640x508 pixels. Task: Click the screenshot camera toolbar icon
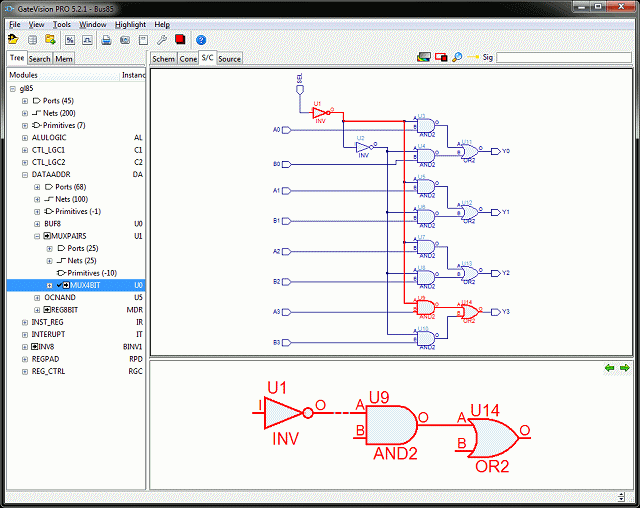point(125,40)
